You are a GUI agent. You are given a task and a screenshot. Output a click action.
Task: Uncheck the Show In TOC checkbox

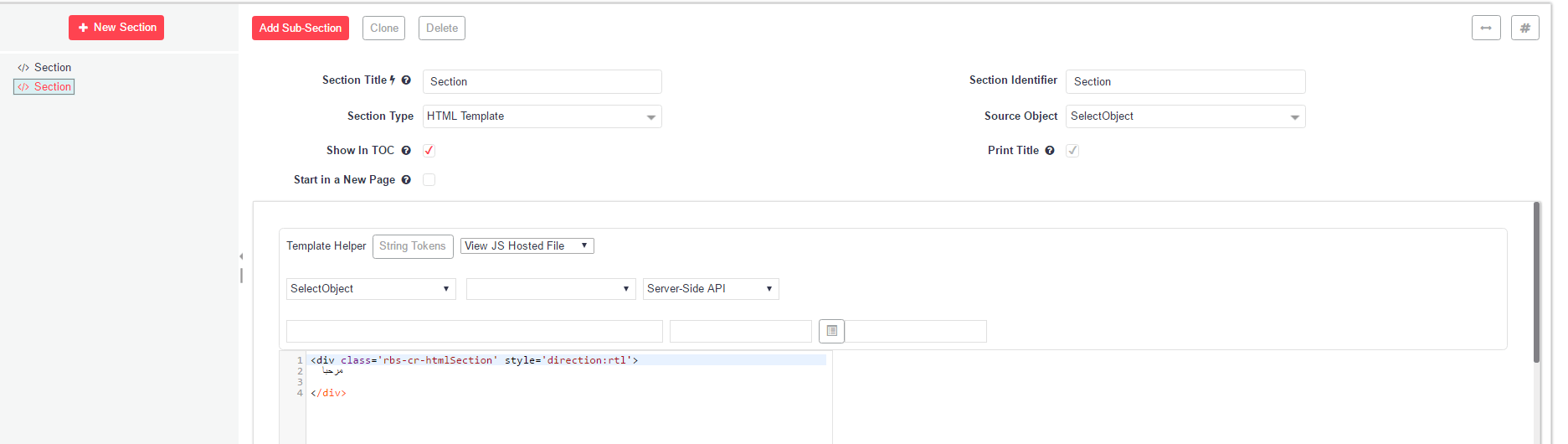429,151
